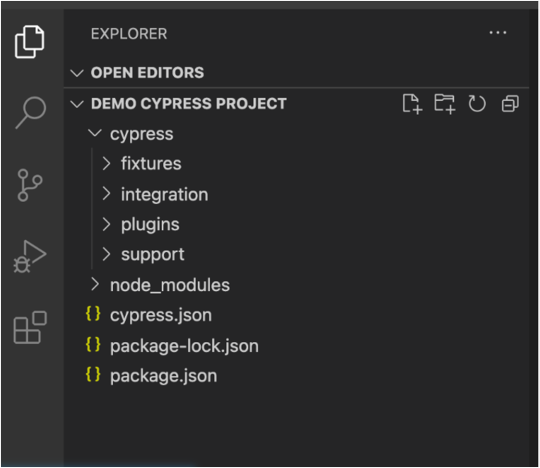Select the cypress folder name

click(142, 134)
